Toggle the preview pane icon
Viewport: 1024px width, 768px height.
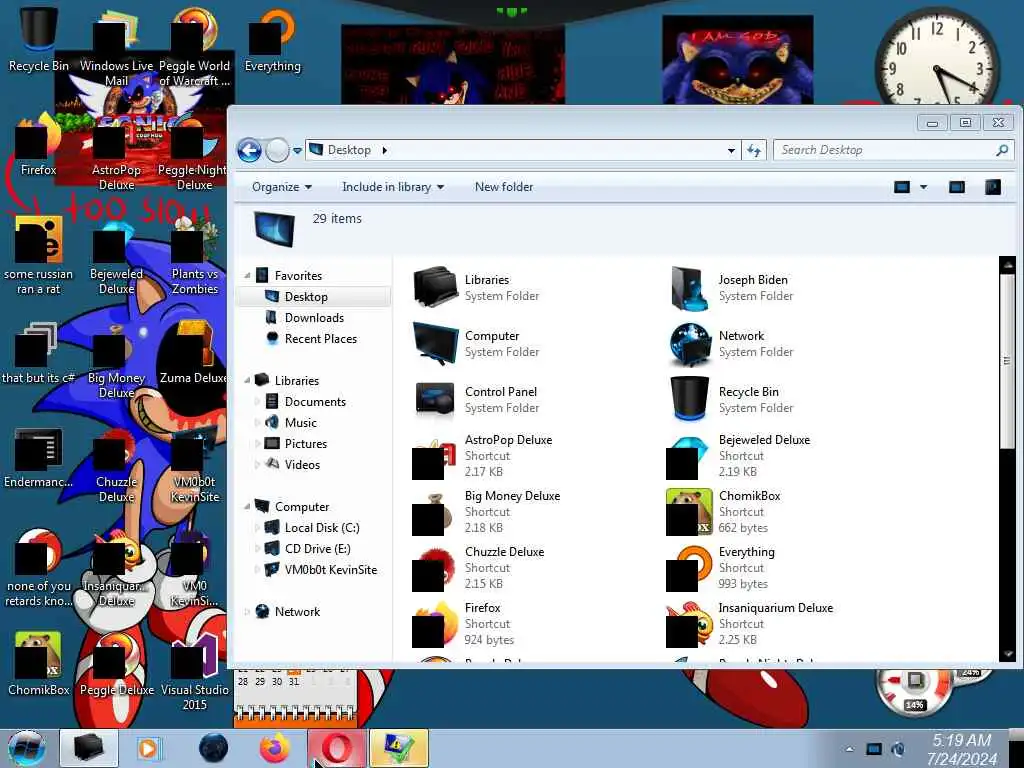957,187
